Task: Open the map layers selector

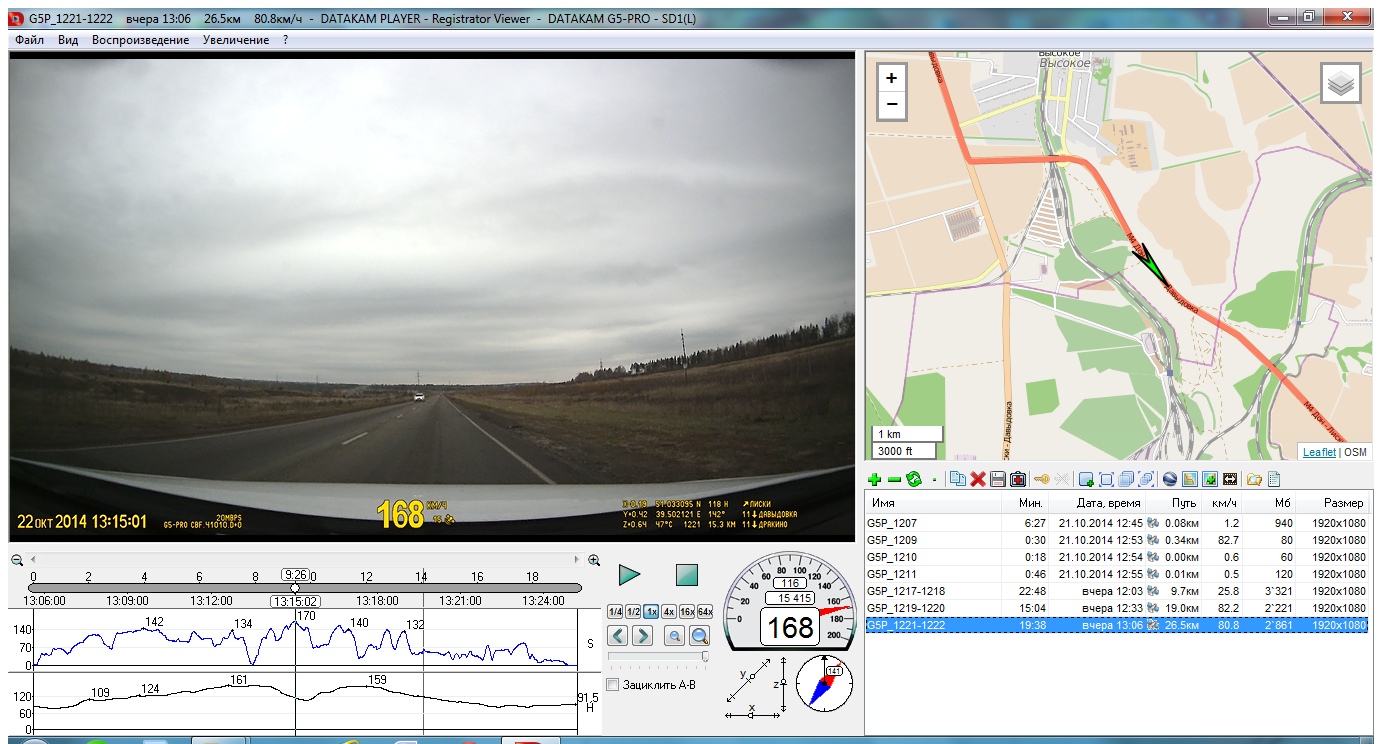Action: pos(1341,84)
